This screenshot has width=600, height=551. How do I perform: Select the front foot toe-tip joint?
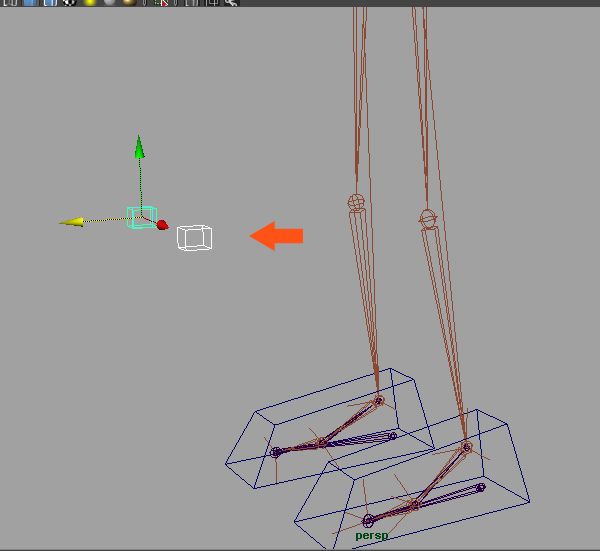(x=368, y=520)
